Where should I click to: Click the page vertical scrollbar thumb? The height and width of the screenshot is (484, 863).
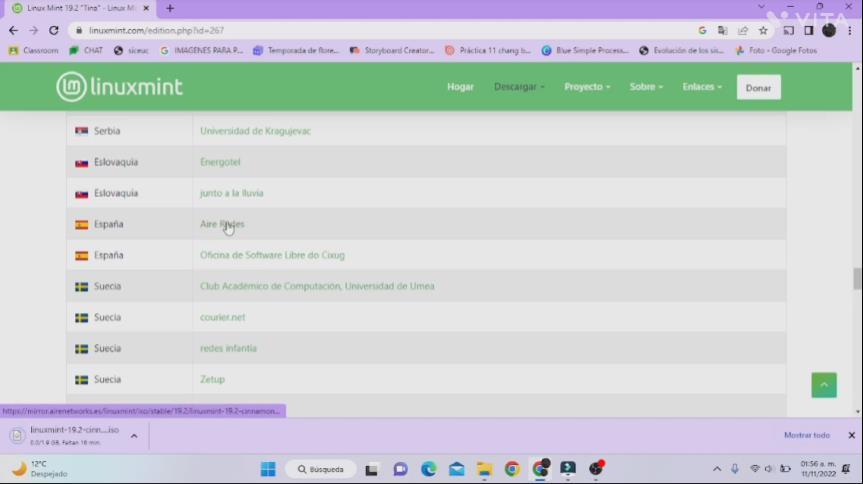tap(857, 279)
